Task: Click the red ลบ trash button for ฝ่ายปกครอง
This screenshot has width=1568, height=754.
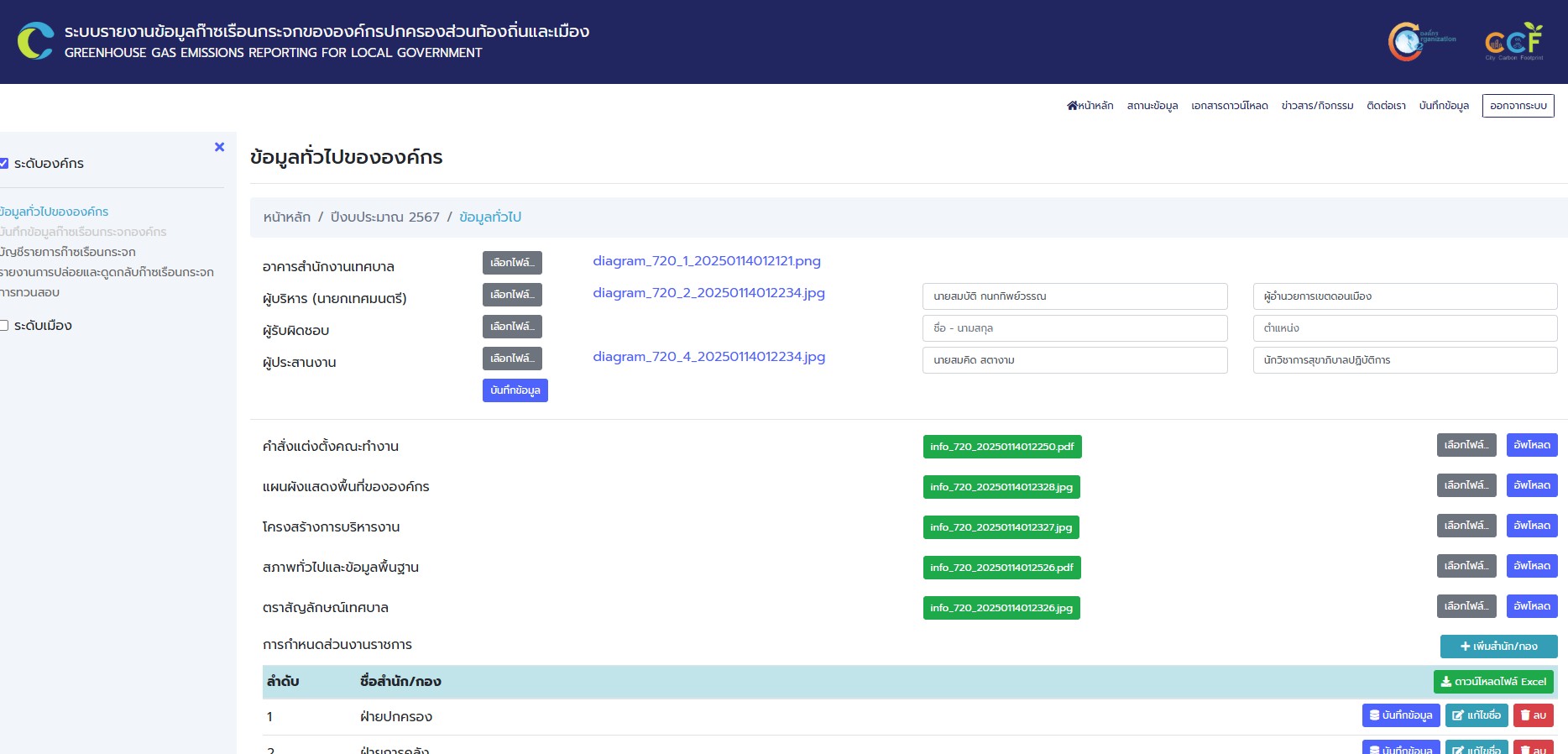Action: (x=1533, y=715)
